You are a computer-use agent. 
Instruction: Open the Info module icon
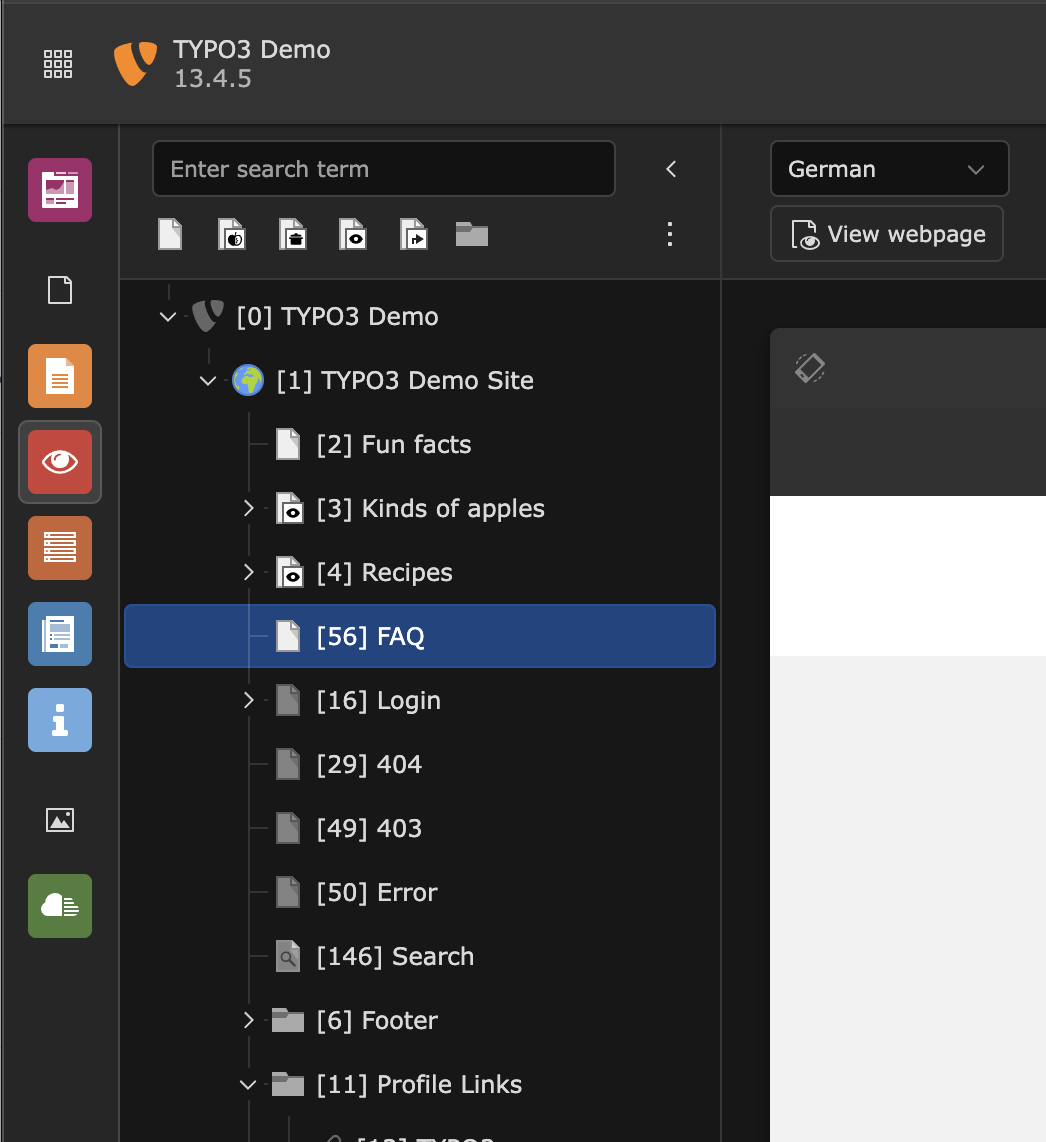point(60,720)
